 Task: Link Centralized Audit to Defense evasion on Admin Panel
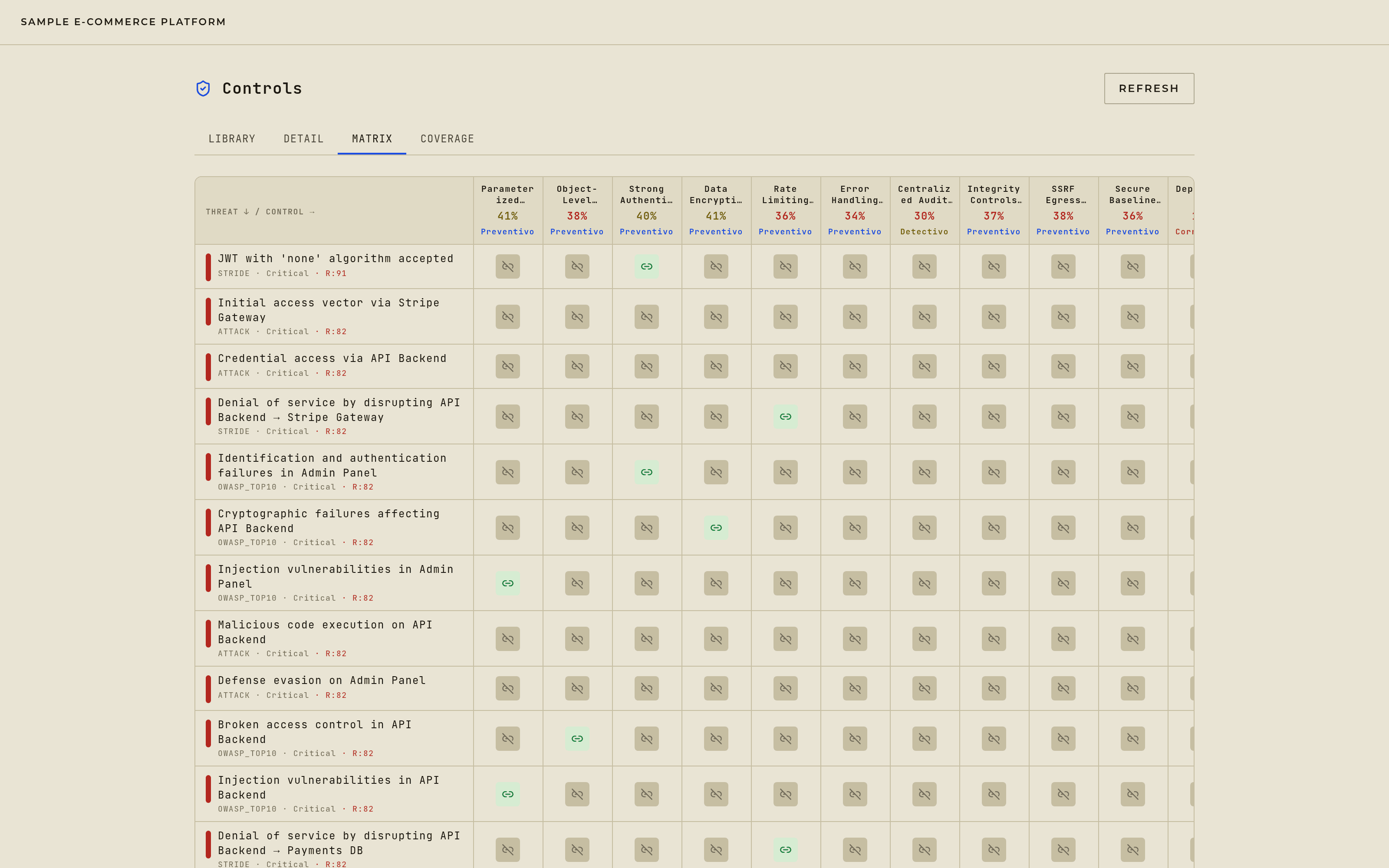tap(924, 688)
